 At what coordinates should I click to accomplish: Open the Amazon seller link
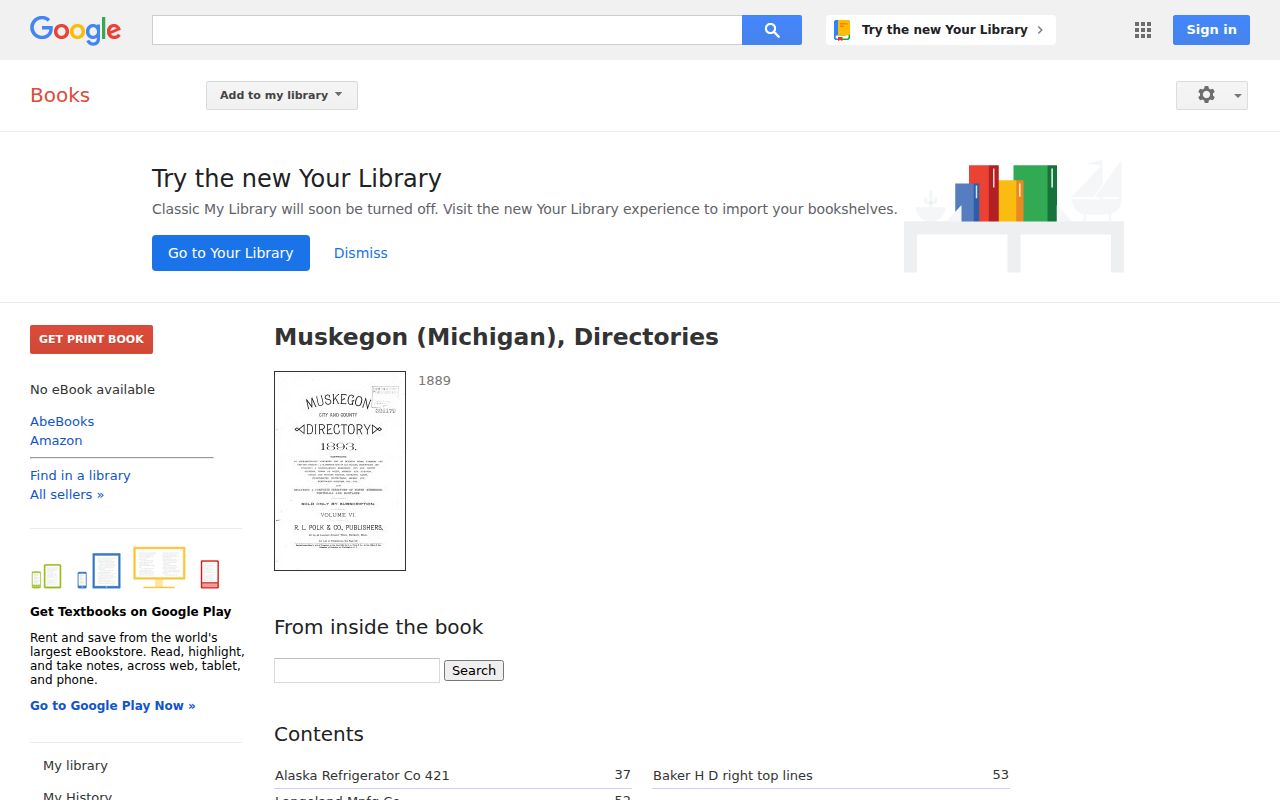[56, 440]
